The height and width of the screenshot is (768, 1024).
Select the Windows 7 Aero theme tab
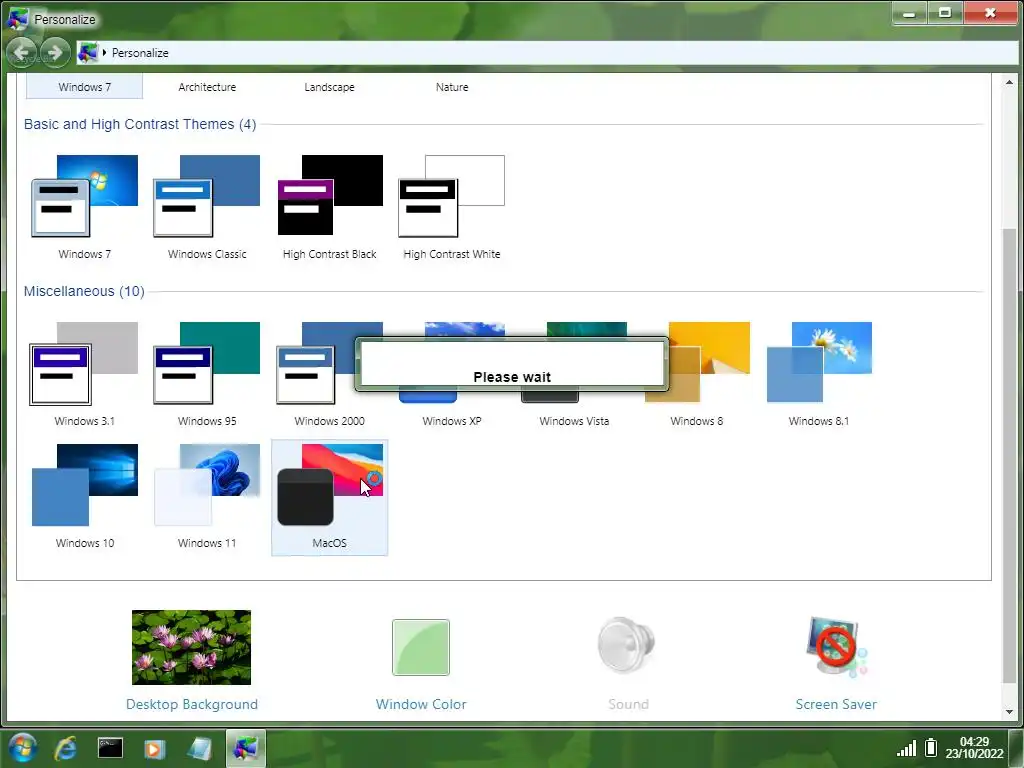(x=84, y=87)
